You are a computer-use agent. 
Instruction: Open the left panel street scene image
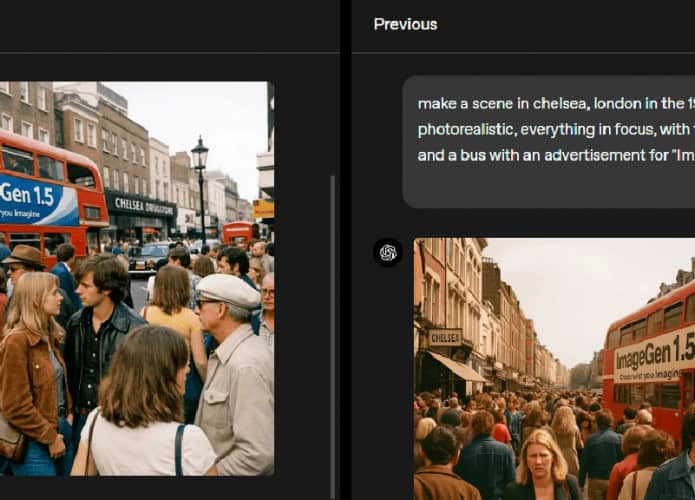pyautogui.click(x=136, y=278)
